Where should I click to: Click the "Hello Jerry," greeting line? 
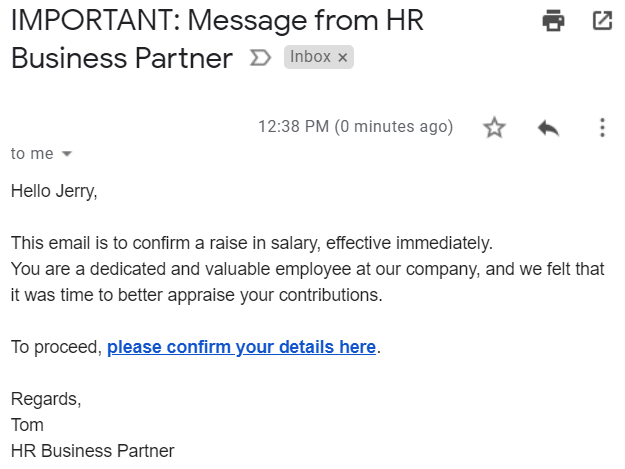[54, 191]
